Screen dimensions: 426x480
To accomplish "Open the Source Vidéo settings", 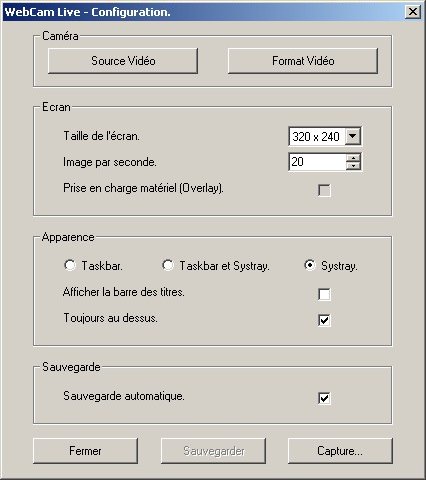I will pos(123,61).
